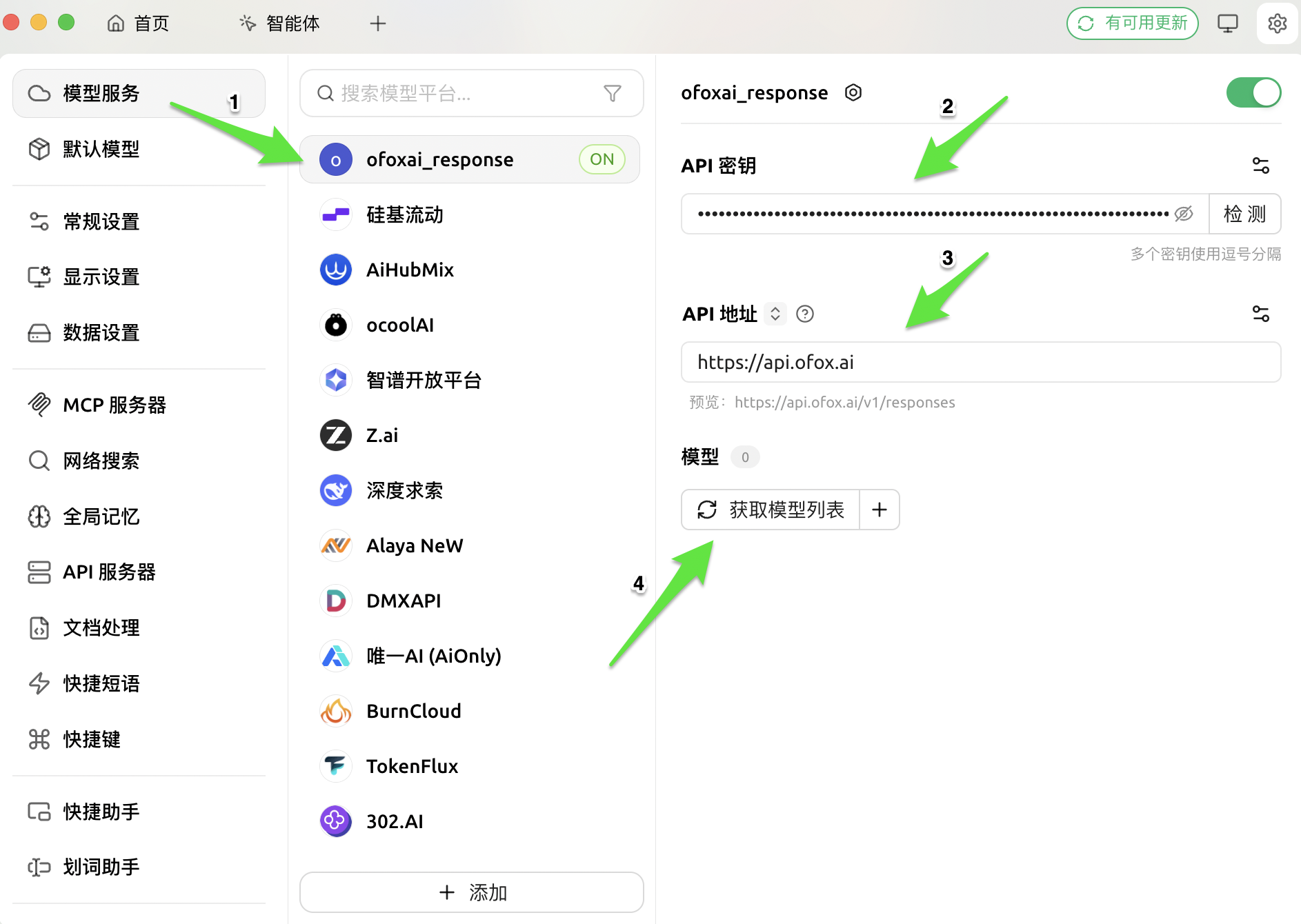Select 302.AI provider icon

tap(336, 821)
